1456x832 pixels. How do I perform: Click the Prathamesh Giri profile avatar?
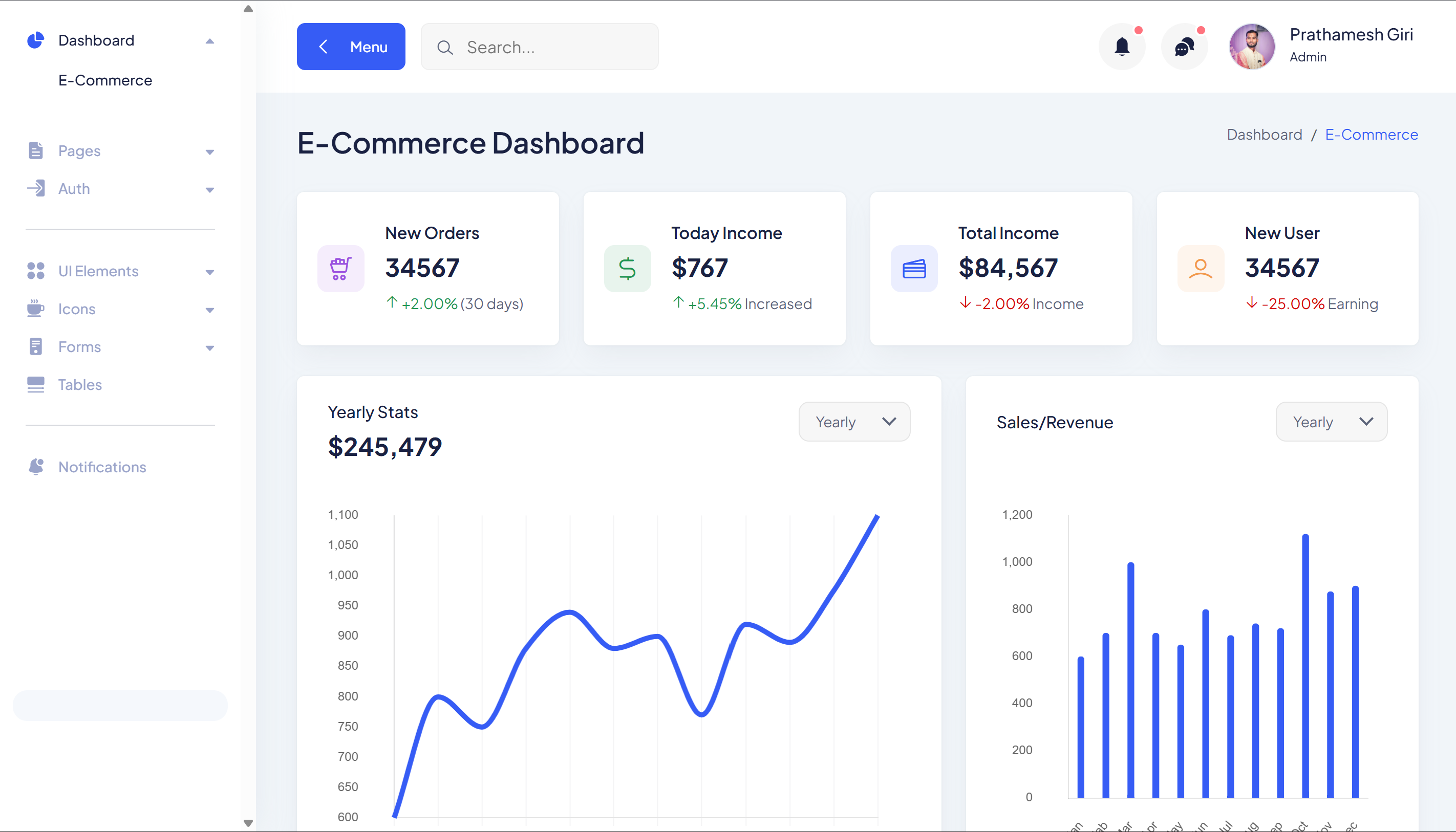[x=1251, y=47]
